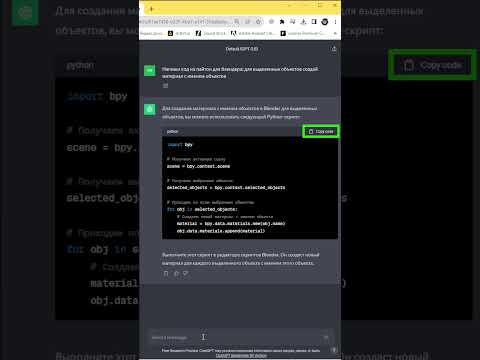Expand the bookmarks bar overflow chevron
The height and width of the screenshot is (360, 480).
[335, 33]
